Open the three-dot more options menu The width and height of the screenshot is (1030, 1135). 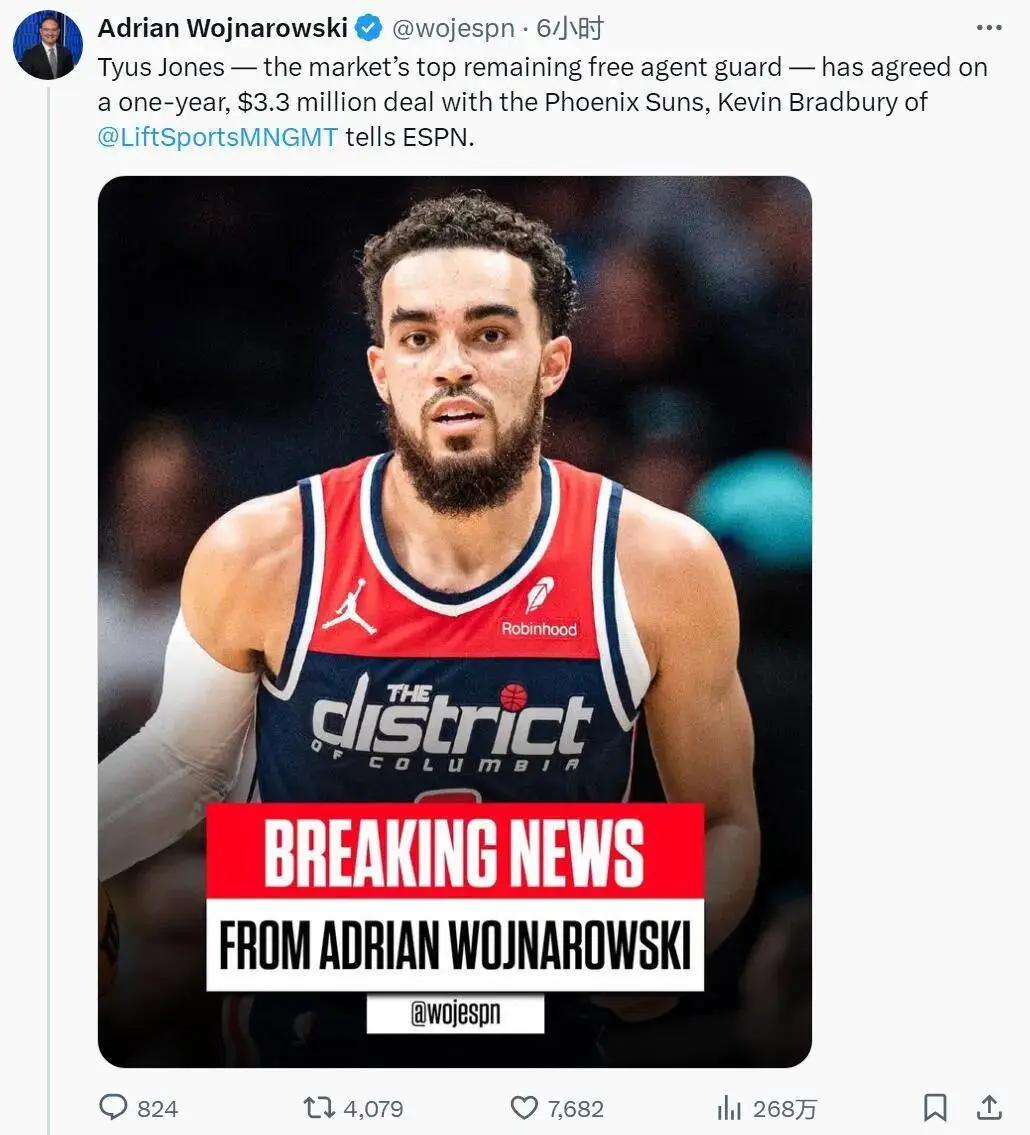989,28
